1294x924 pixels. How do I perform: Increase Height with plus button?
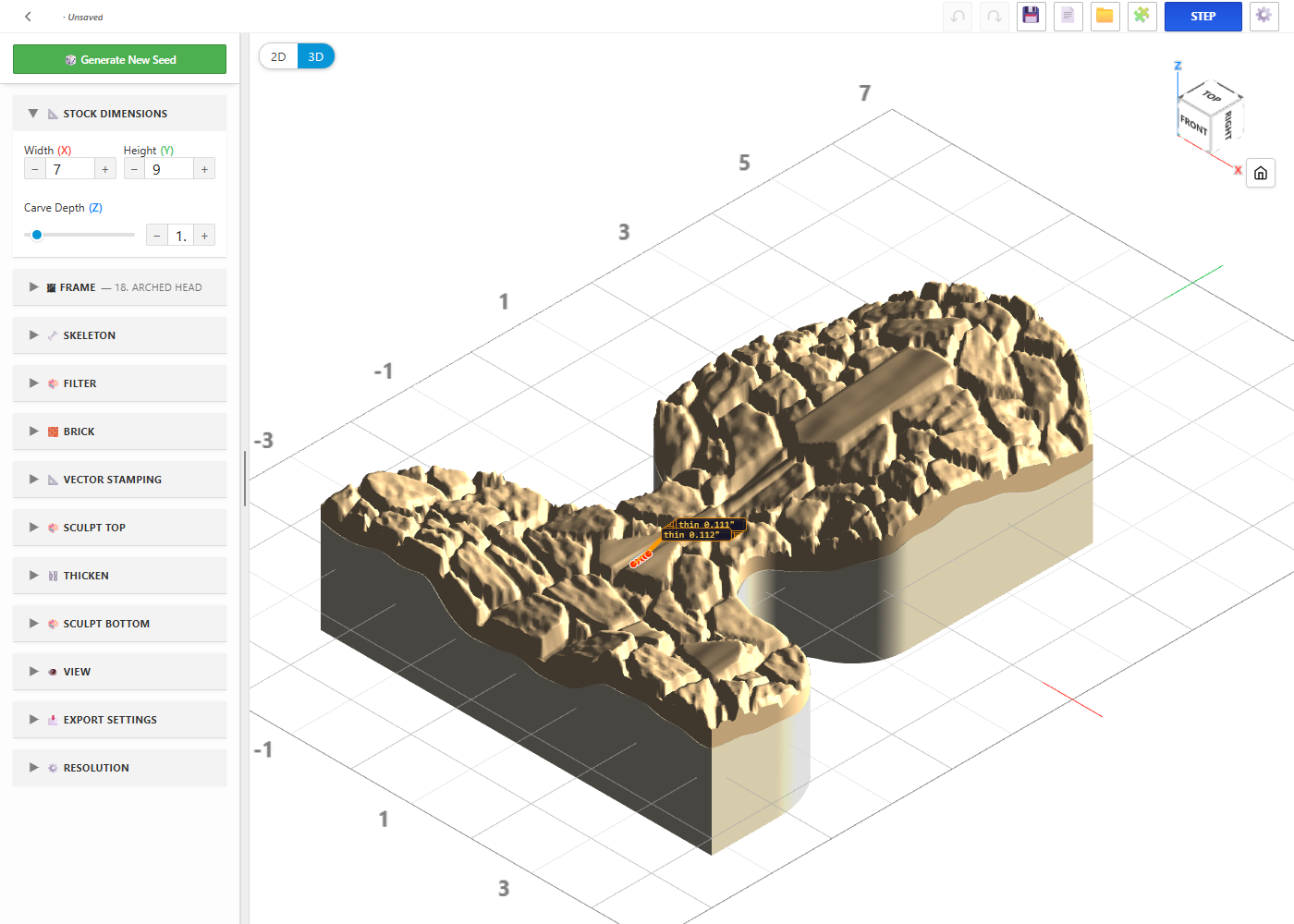click(204, 169)
